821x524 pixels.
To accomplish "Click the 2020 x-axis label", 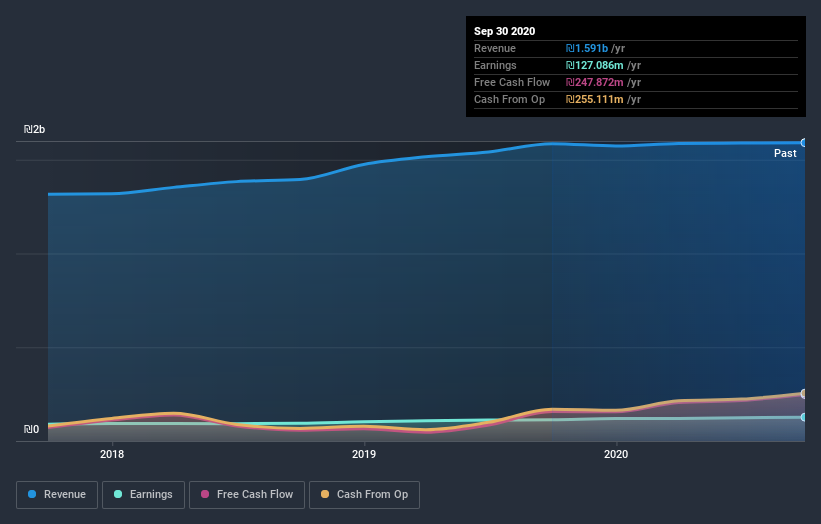I will point(616,454).
